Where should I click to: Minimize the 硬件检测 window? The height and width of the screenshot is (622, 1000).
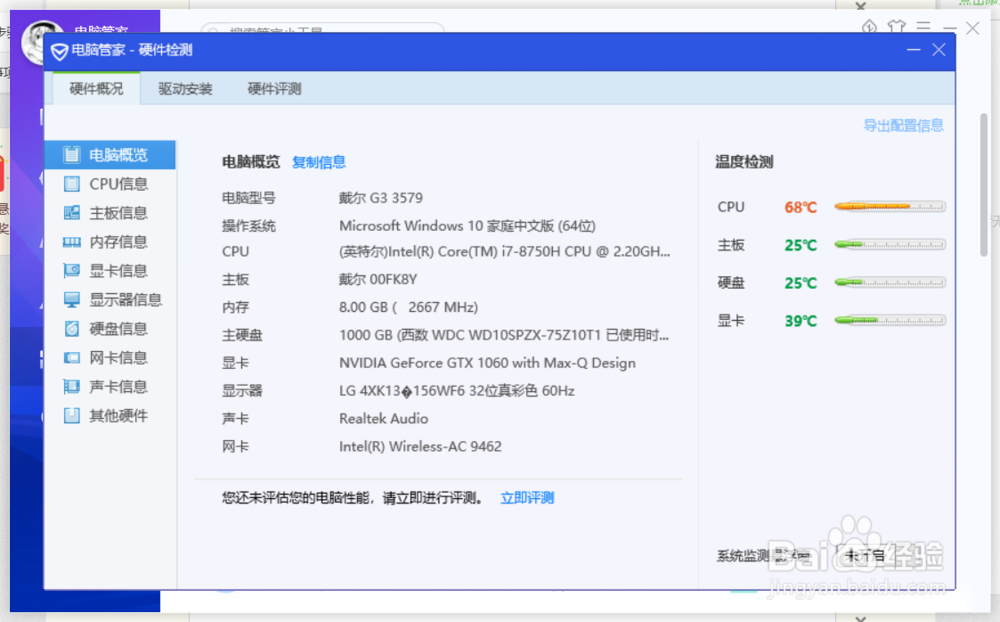pyautogui.click(x=913, y=50)
